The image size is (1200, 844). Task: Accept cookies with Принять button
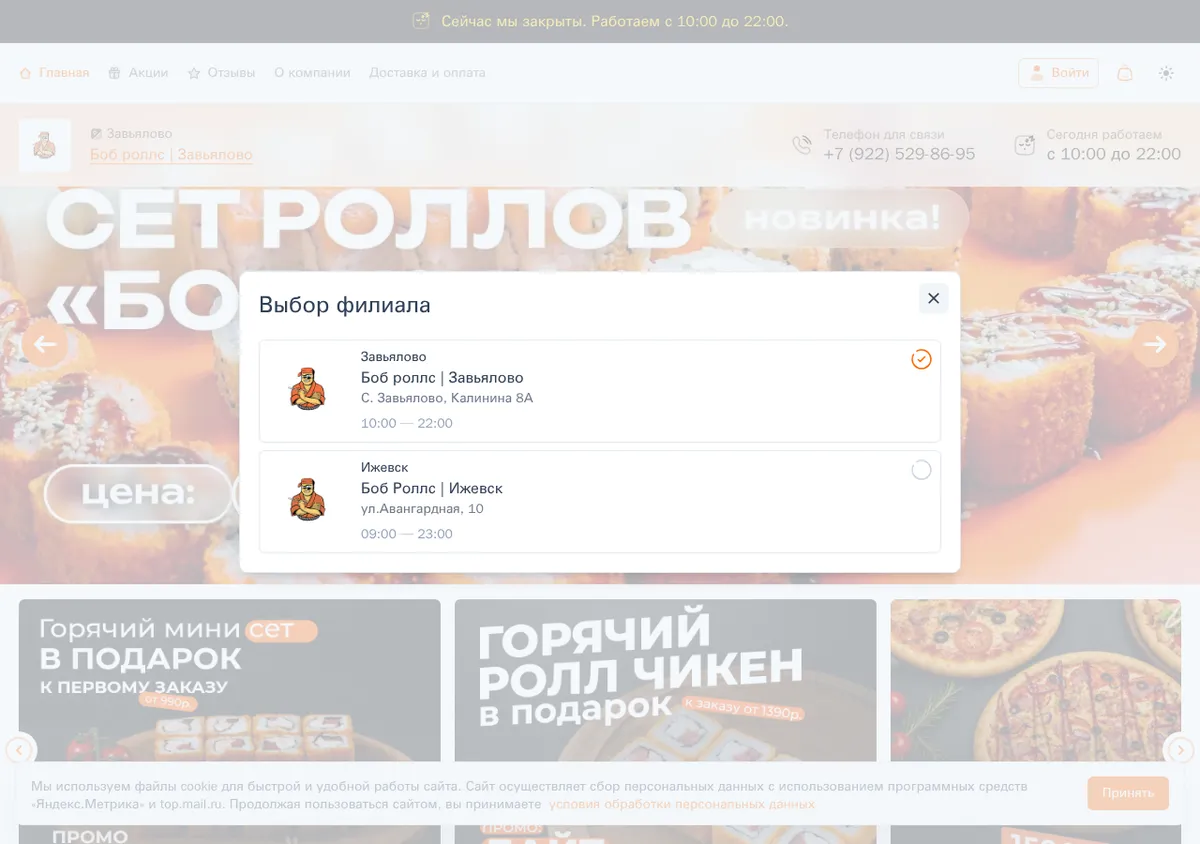pyautogui.click(x=1128, y=793)
